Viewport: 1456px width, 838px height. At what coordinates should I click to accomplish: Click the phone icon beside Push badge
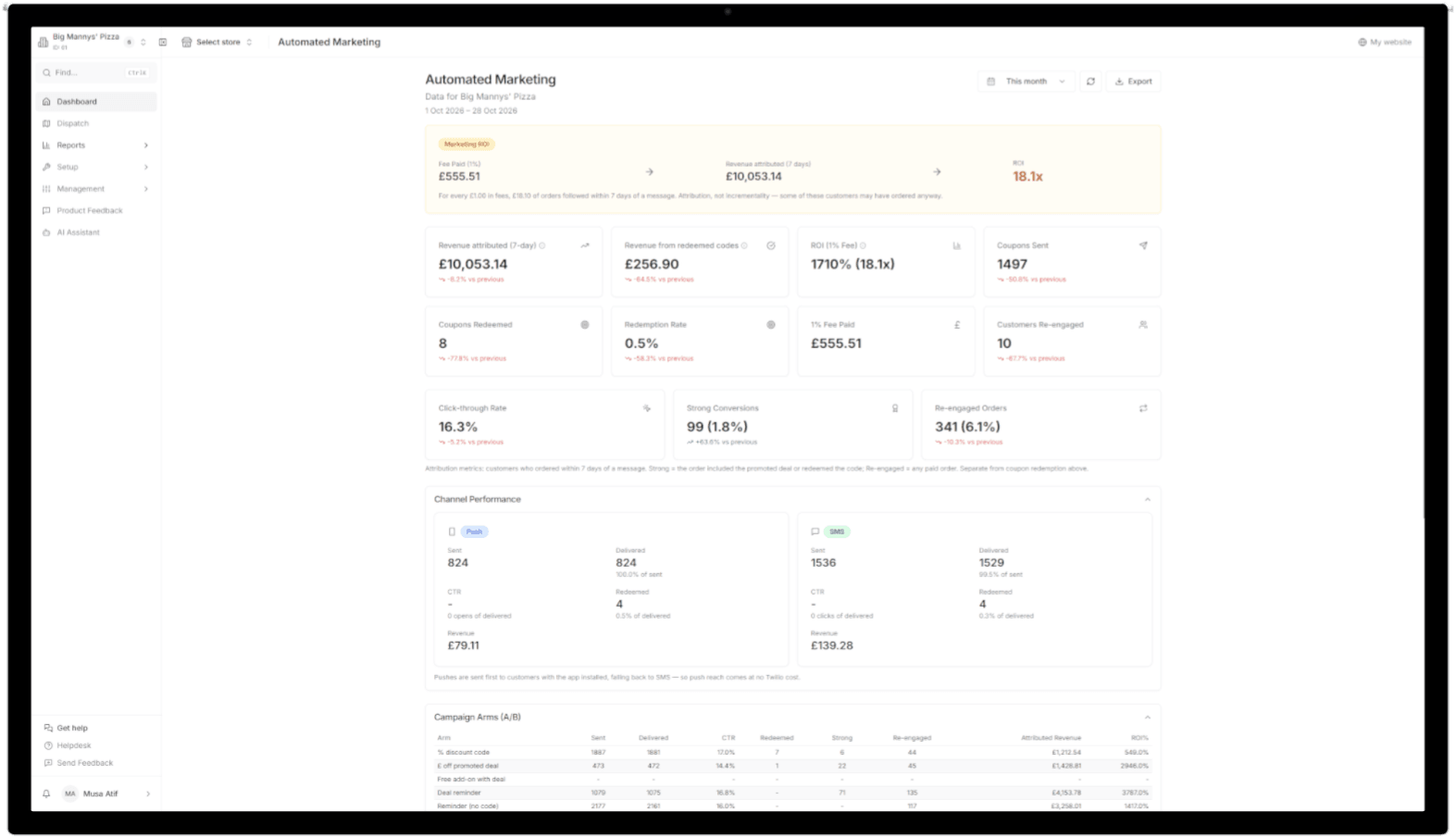(452, 532)
